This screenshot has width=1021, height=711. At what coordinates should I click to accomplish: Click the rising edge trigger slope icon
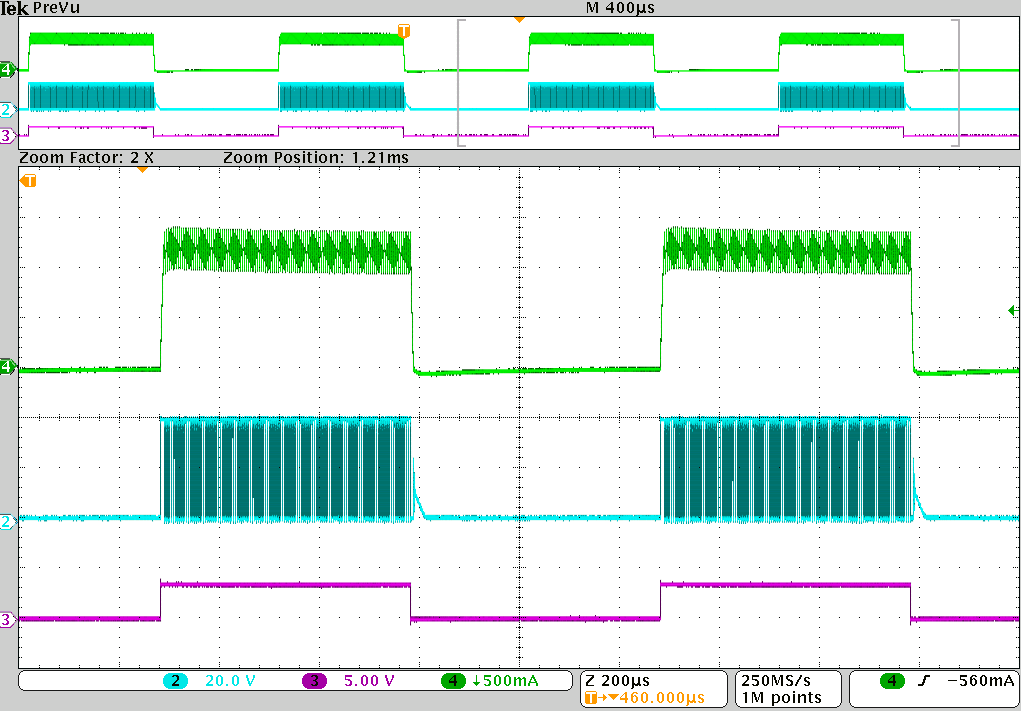point(924,681)
